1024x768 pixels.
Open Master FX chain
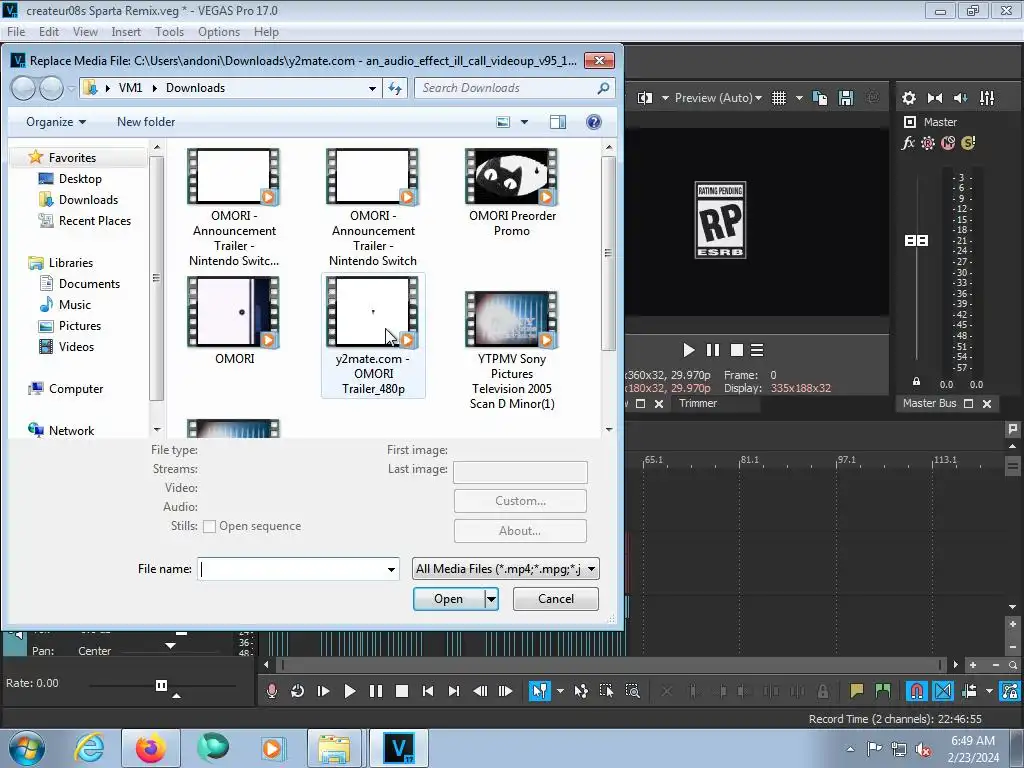coord(908,143)
